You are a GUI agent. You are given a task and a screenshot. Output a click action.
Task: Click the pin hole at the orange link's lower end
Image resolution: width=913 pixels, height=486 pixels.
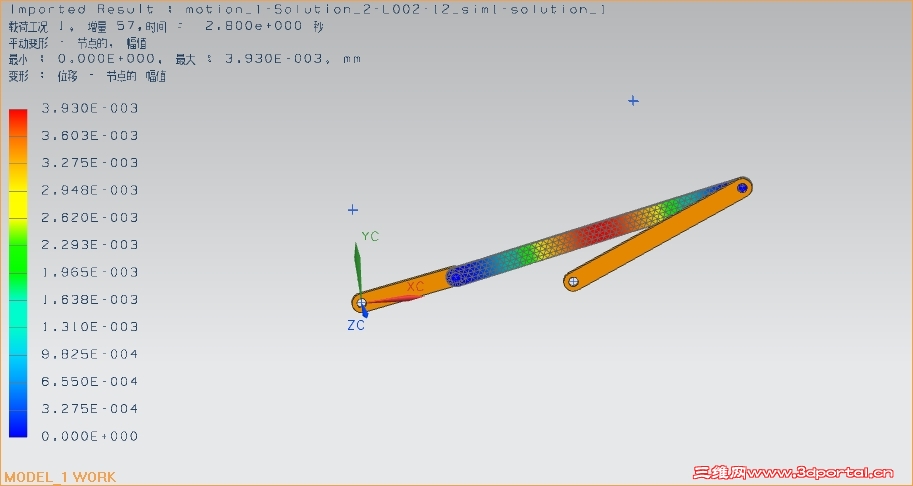pos(573,282)
